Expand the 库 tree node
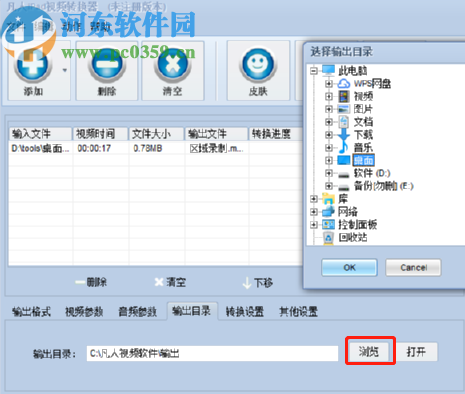The image size is (465, 394). [313, 199]
